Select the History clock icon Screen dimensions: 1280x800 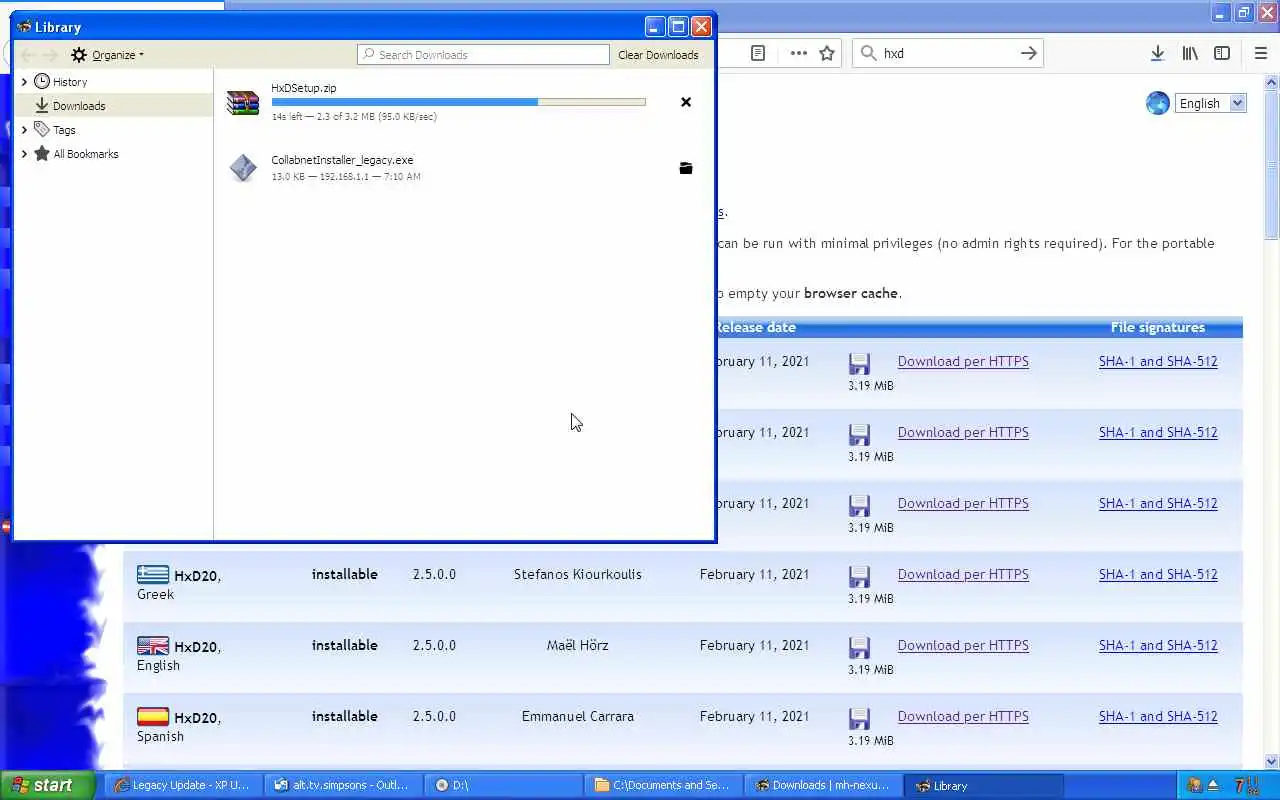click(42, 82)
